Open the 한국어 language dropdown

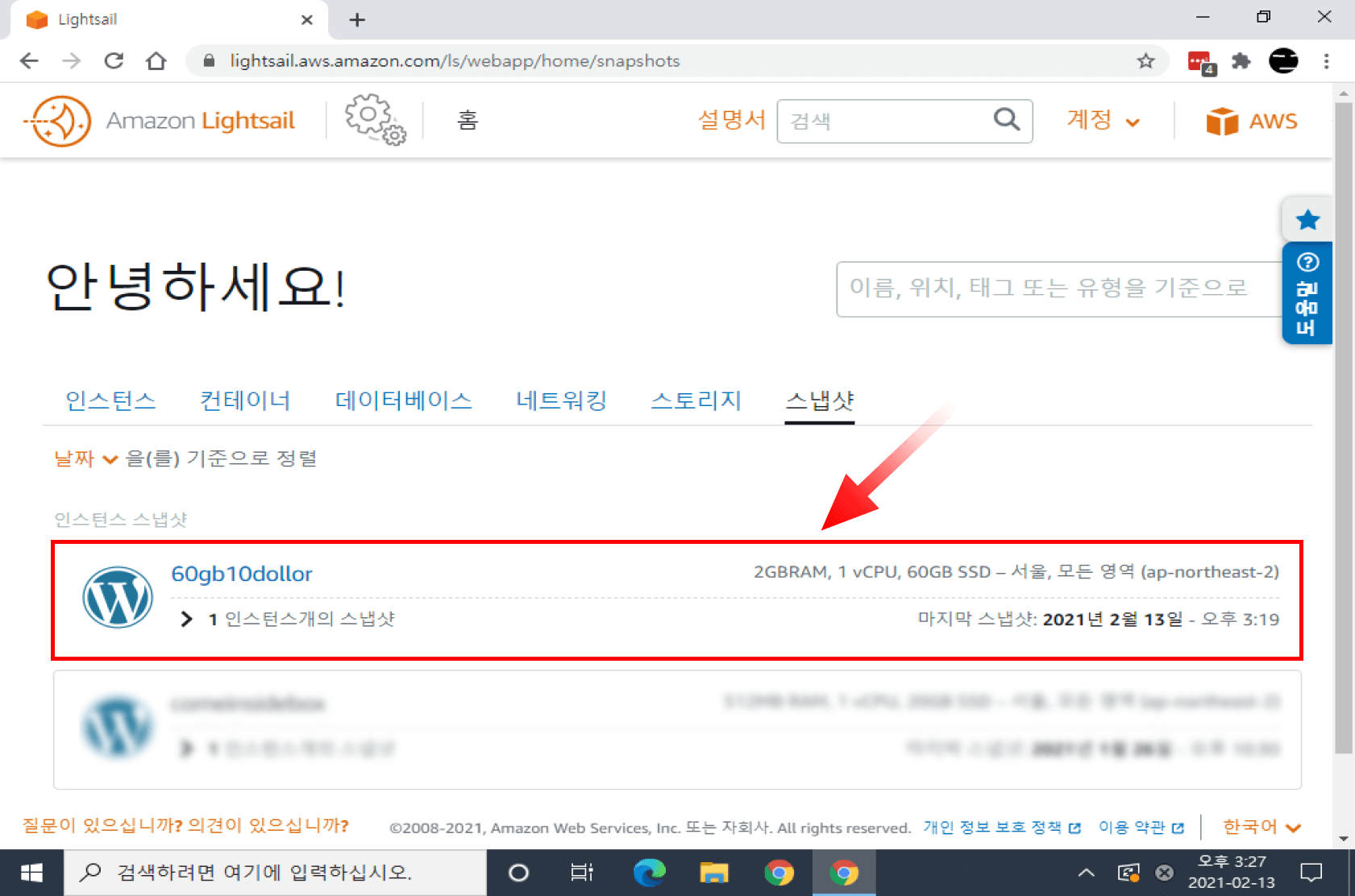pyautogui.click(x=1261, y=827)
